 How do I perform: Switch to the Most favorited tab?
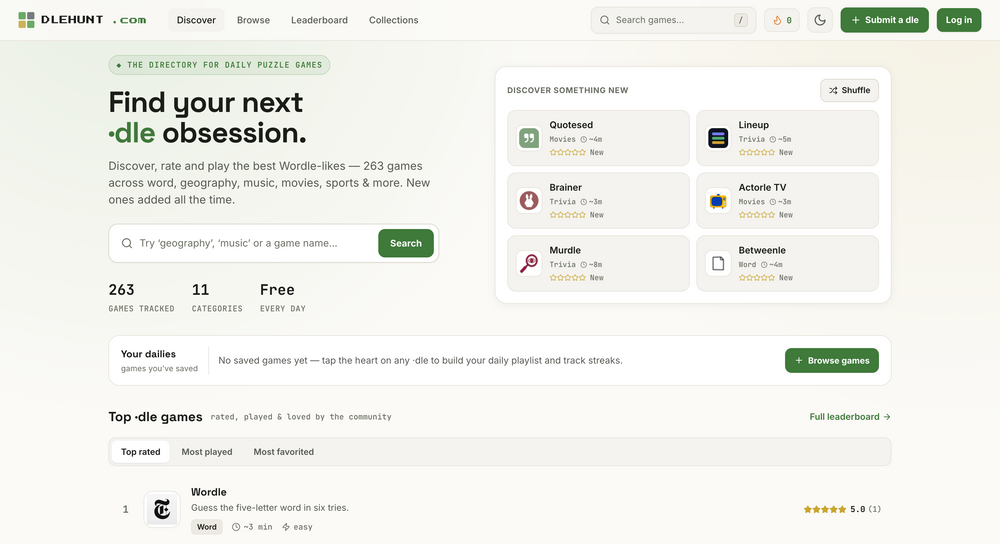tap(284, 452)
